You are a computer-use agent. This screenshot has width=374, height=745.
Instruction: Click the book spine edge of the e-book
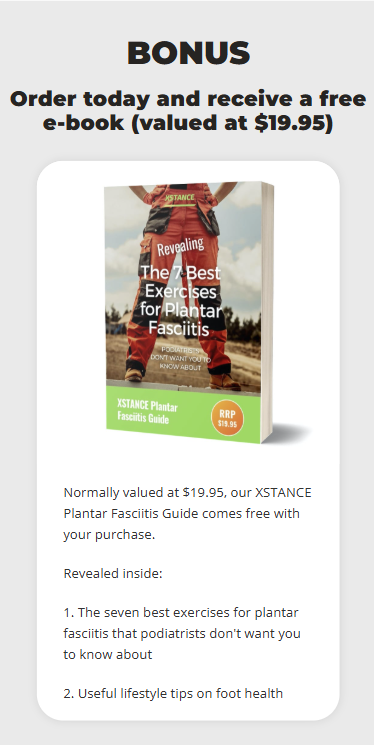coord(267,312)
